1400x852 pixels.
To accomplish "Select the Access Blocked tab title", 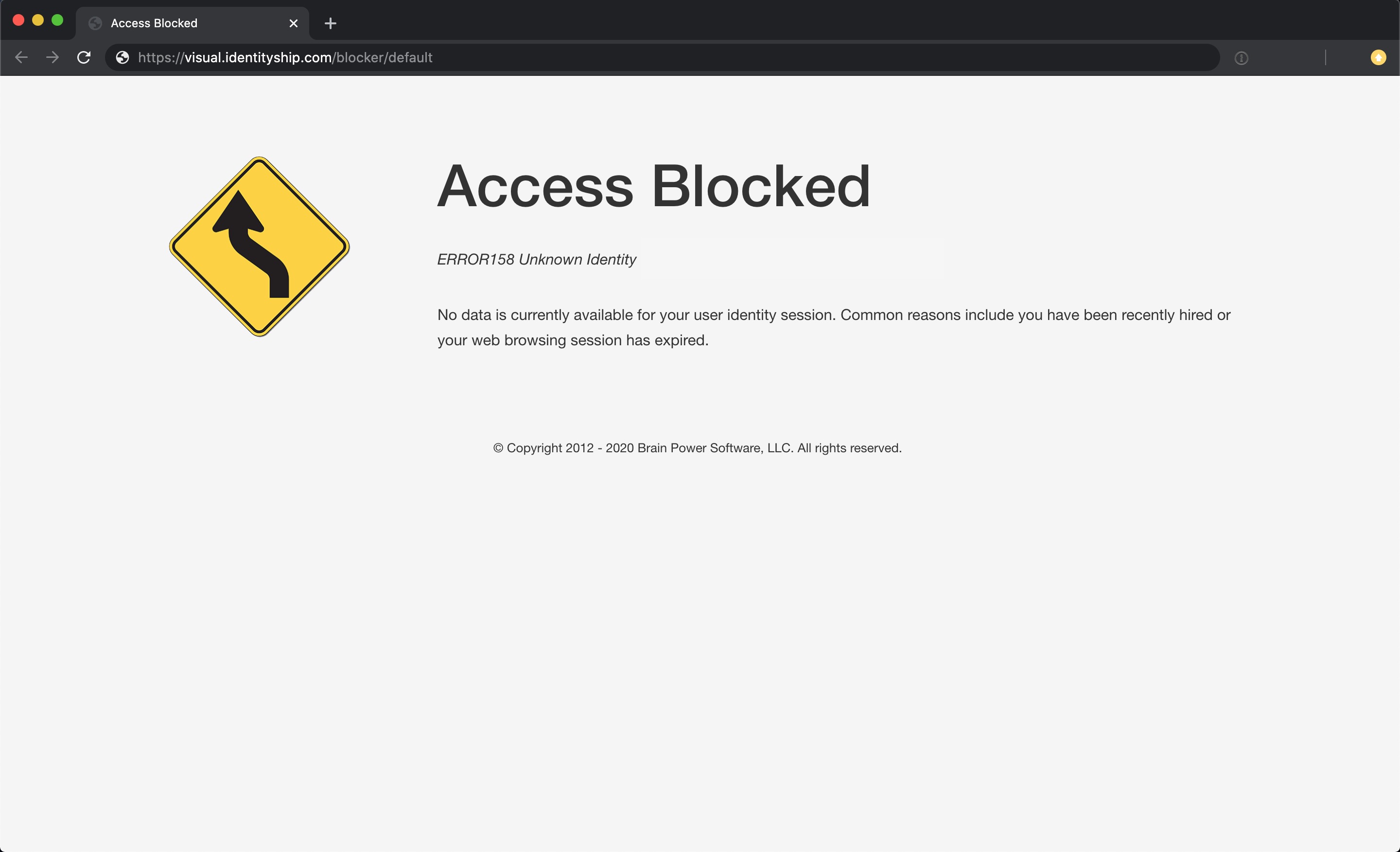I will click(x=154, y=23).
